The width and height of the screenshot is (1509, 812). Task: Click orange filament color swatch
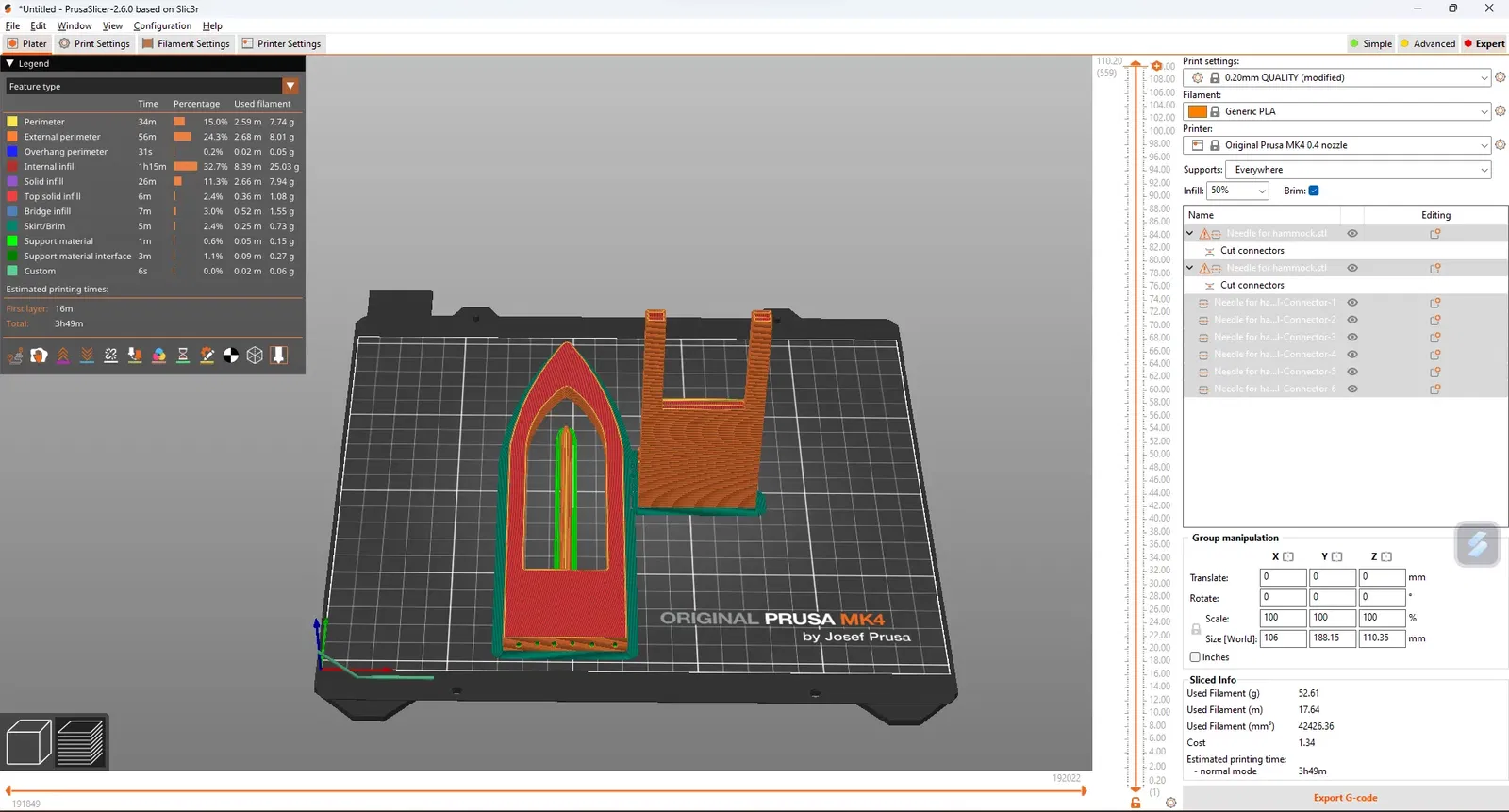tap(1198, 111)
